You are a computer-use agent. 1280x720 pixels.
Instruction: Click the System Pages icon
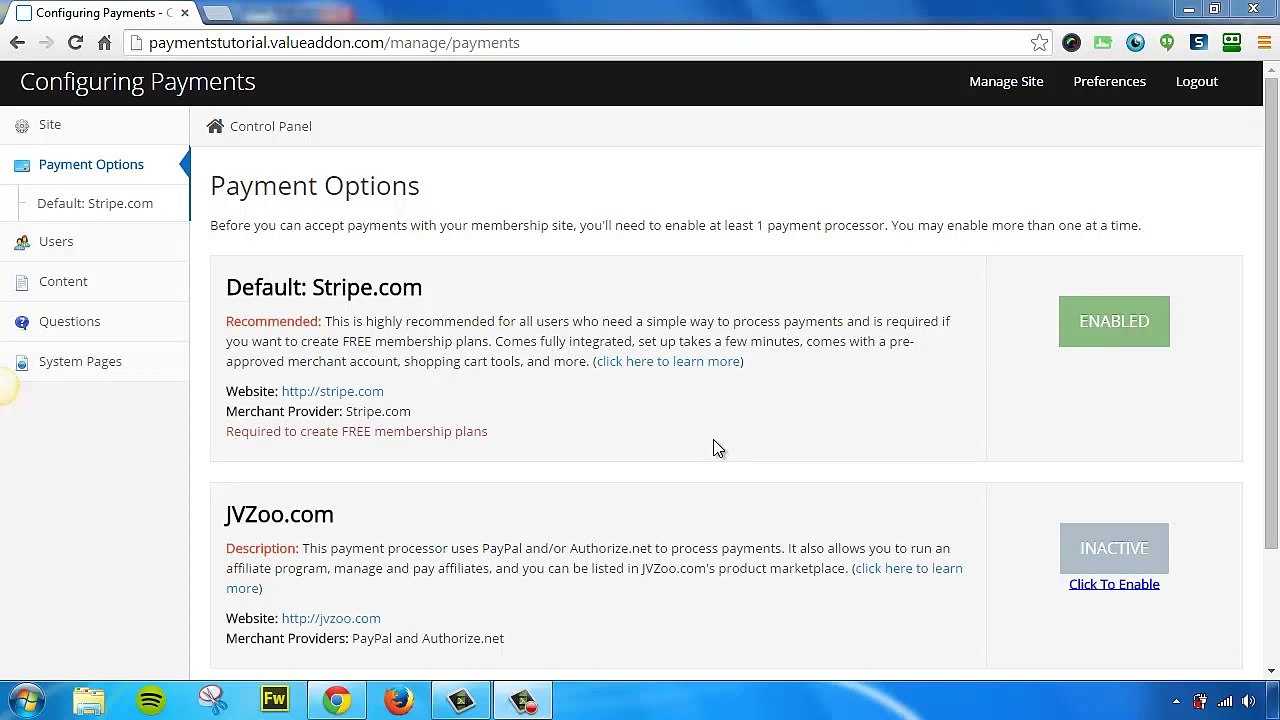(22, 362)
